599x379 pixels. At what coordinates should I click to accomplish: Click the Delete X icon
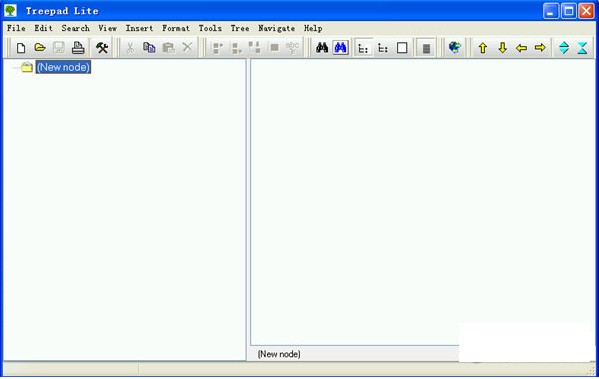pos(187,48)
